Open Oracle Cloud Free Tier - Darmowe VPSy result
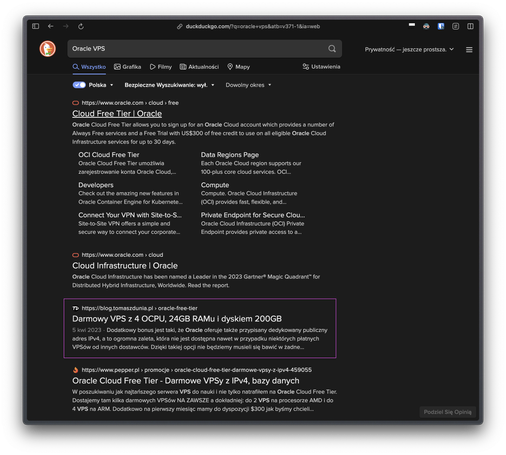This screenshot has width=506, height=455. tap(186, 381)
